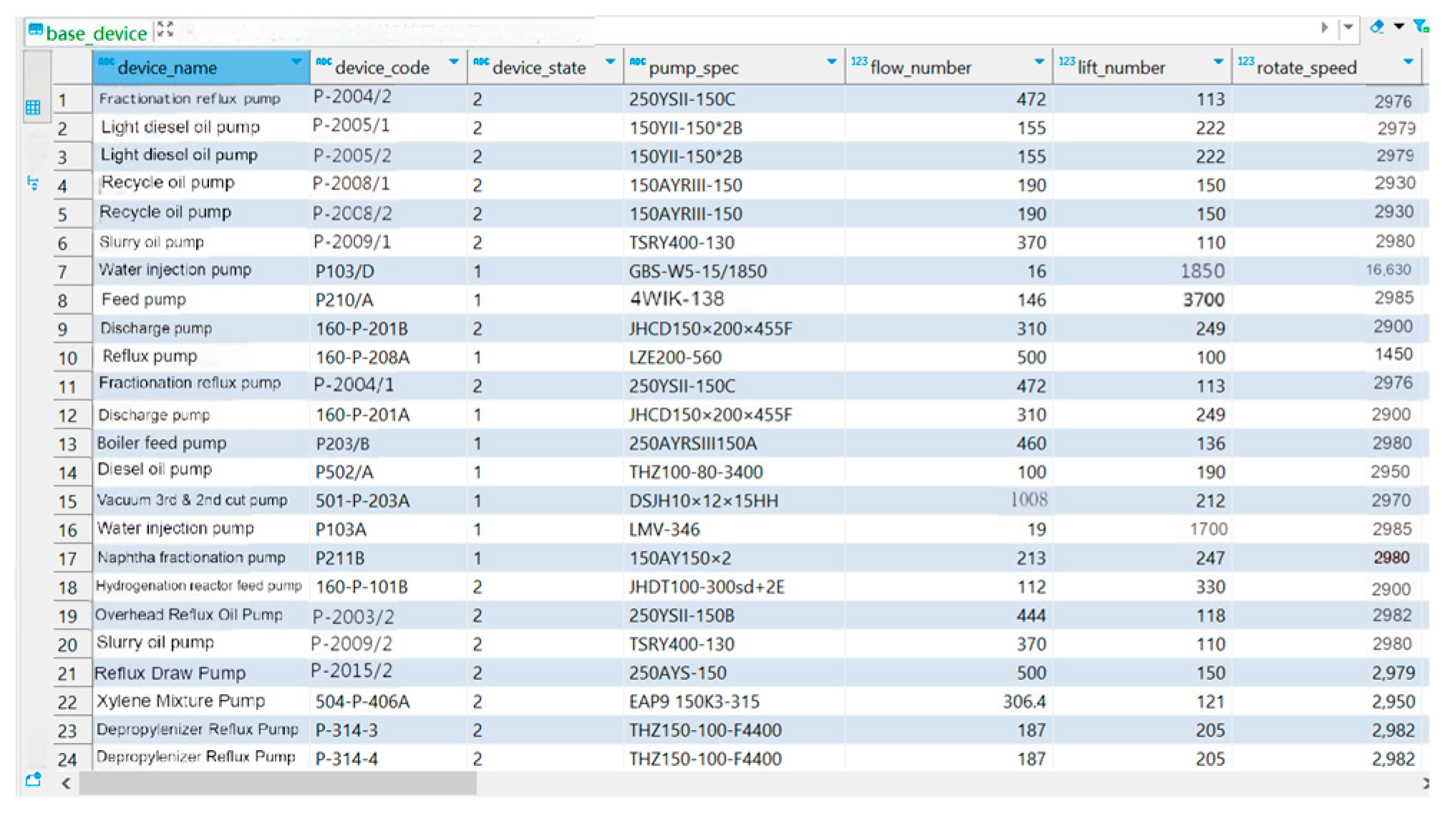Click the device_code column header
Image resolution: width=1456 pixels, height=816 pixels.
[x=382, y=68]
